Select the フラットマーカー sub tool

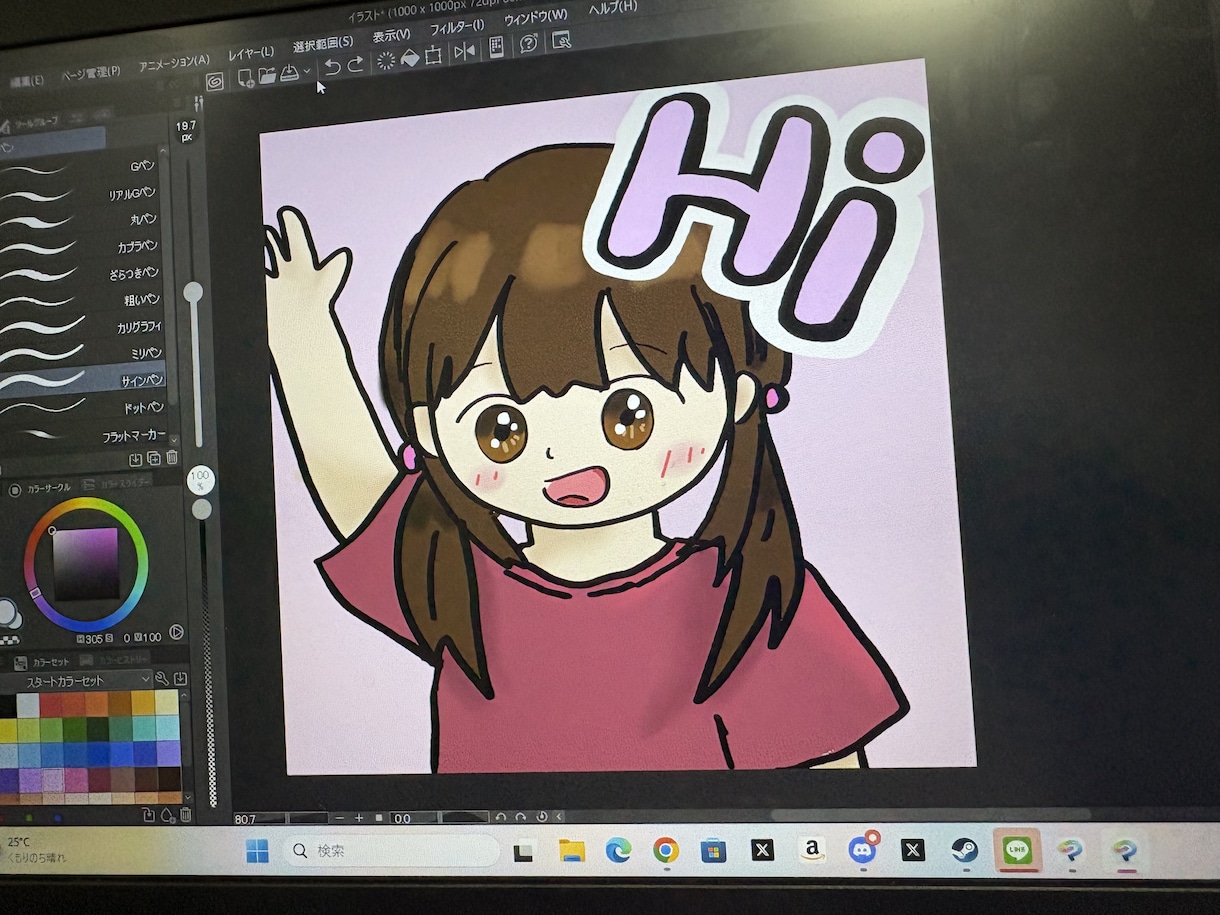coord(82,436)
